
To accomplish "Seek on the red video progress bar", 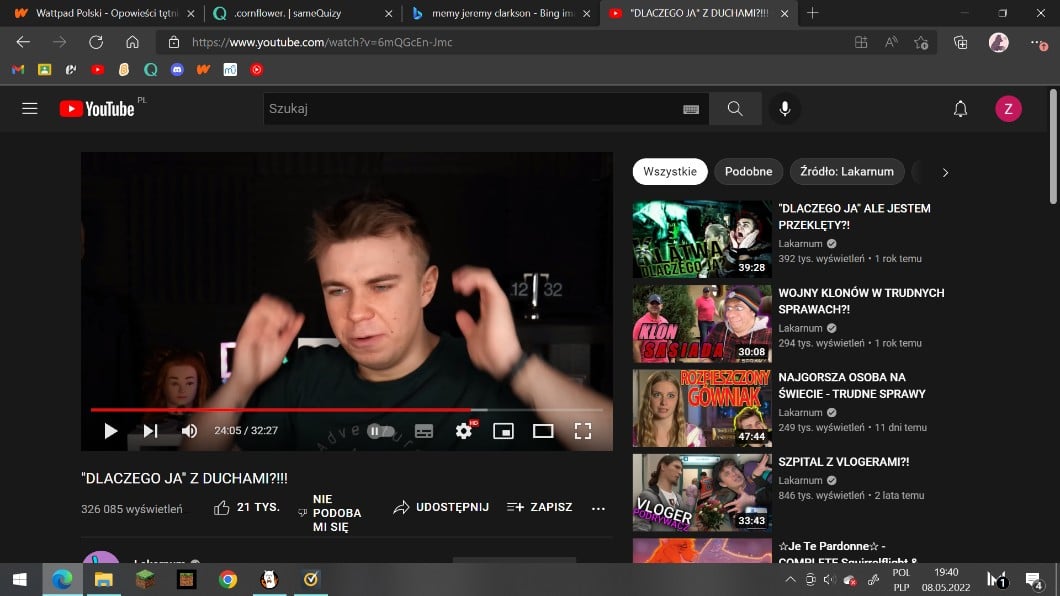I will (300, 410).
